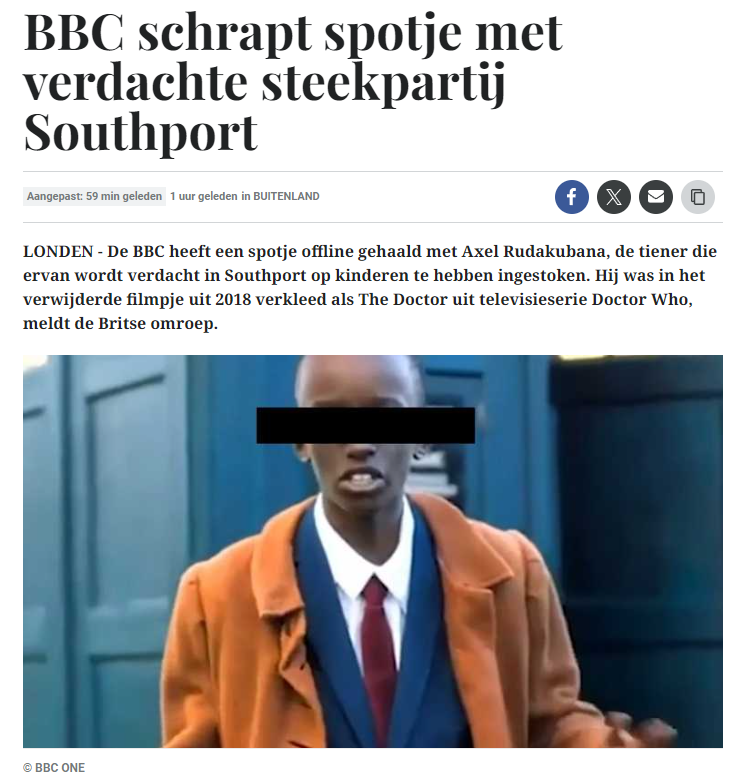The image size is (751, 780).
Task: Share the article on X
Action: (614, 196)
